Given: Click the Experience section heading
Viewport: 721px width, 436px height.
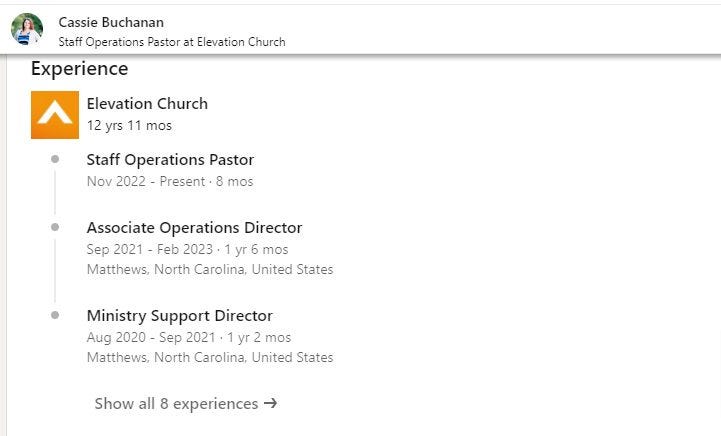Looking at the screenshot, I should (80, 69).
